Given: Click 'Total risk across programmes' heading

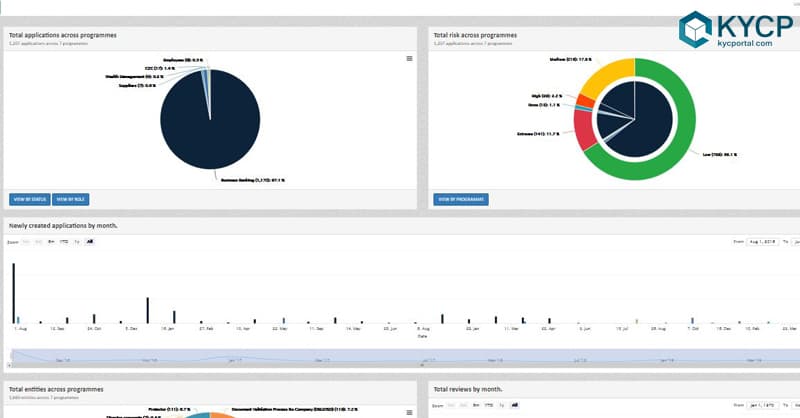Looking at the screenshot, I should (475, 35).
